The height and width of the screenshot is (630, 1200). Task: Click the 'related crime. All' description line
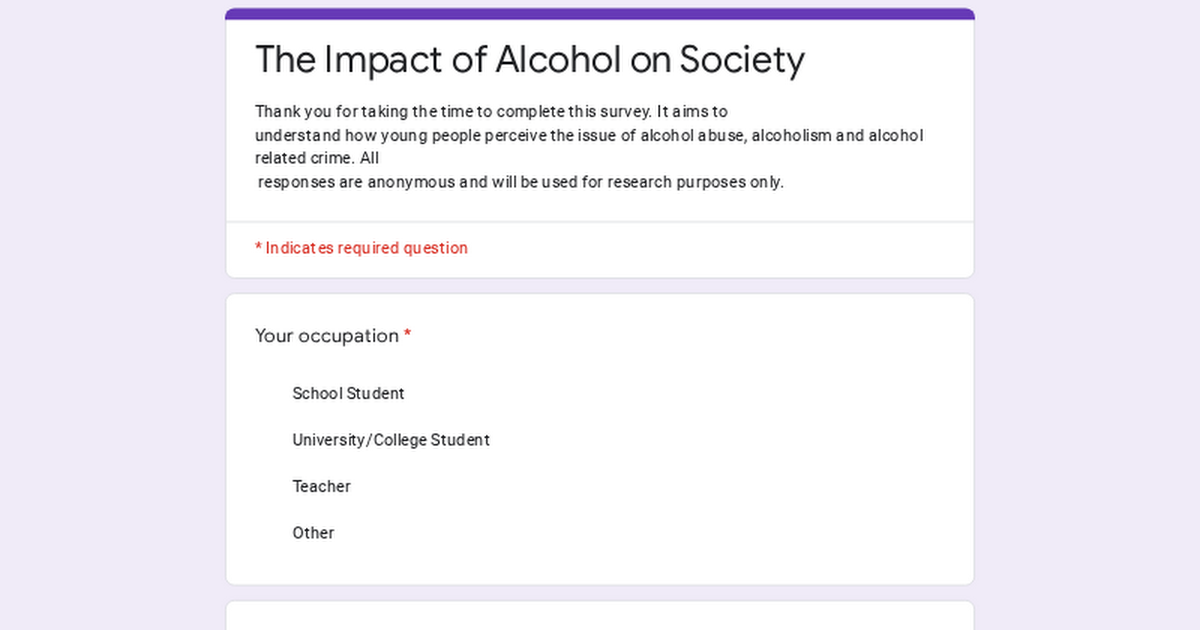[x=316, y=159]
